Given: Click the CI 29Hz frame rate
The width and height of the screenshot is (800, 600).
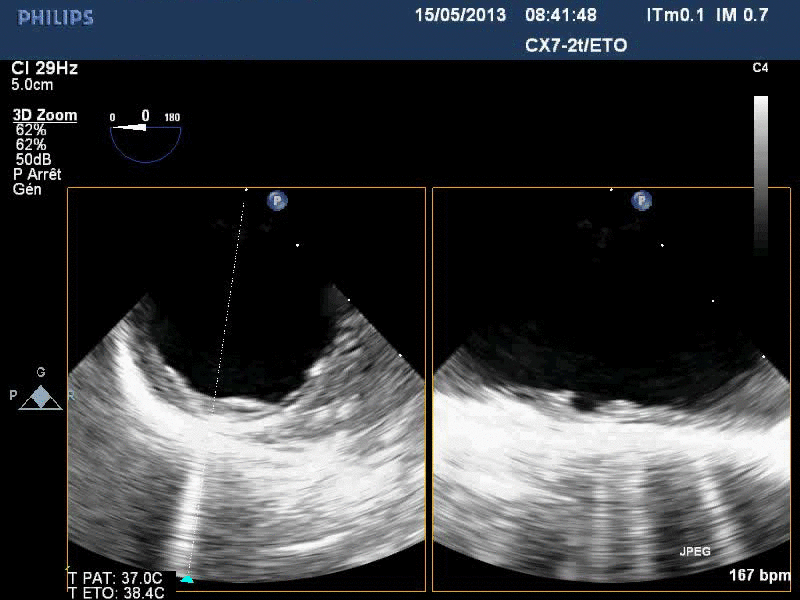Looking at the screenshot, I should click(x=44, y=68).
